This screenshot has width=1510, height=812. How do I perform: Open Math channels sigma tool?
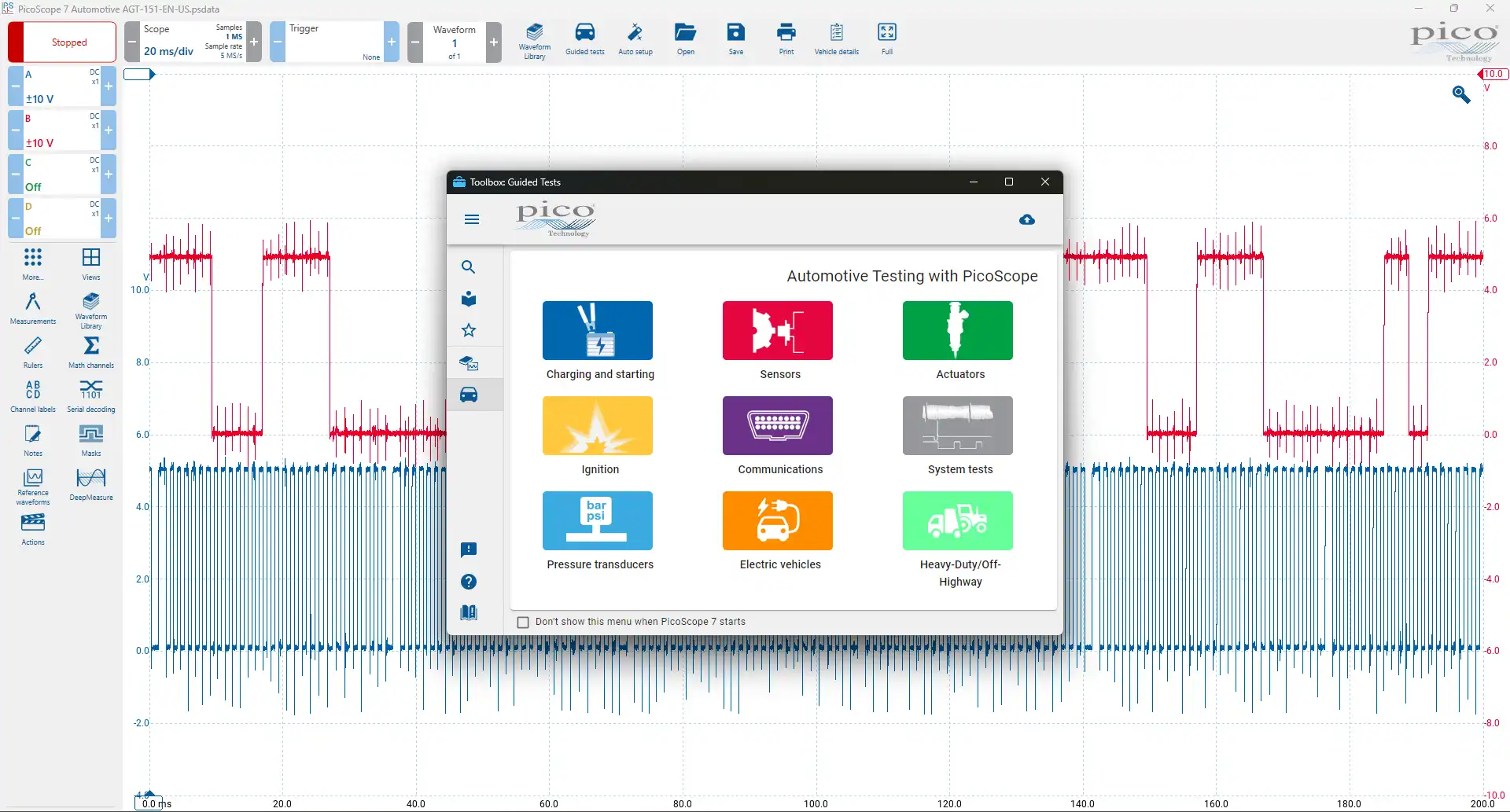click(x=91, y=352)
